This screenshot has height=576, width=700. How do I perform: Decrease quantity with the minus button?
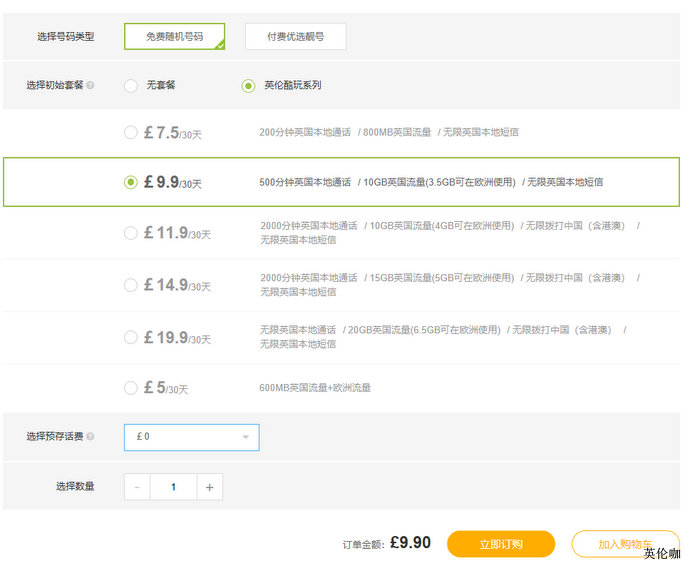(137, 487)
